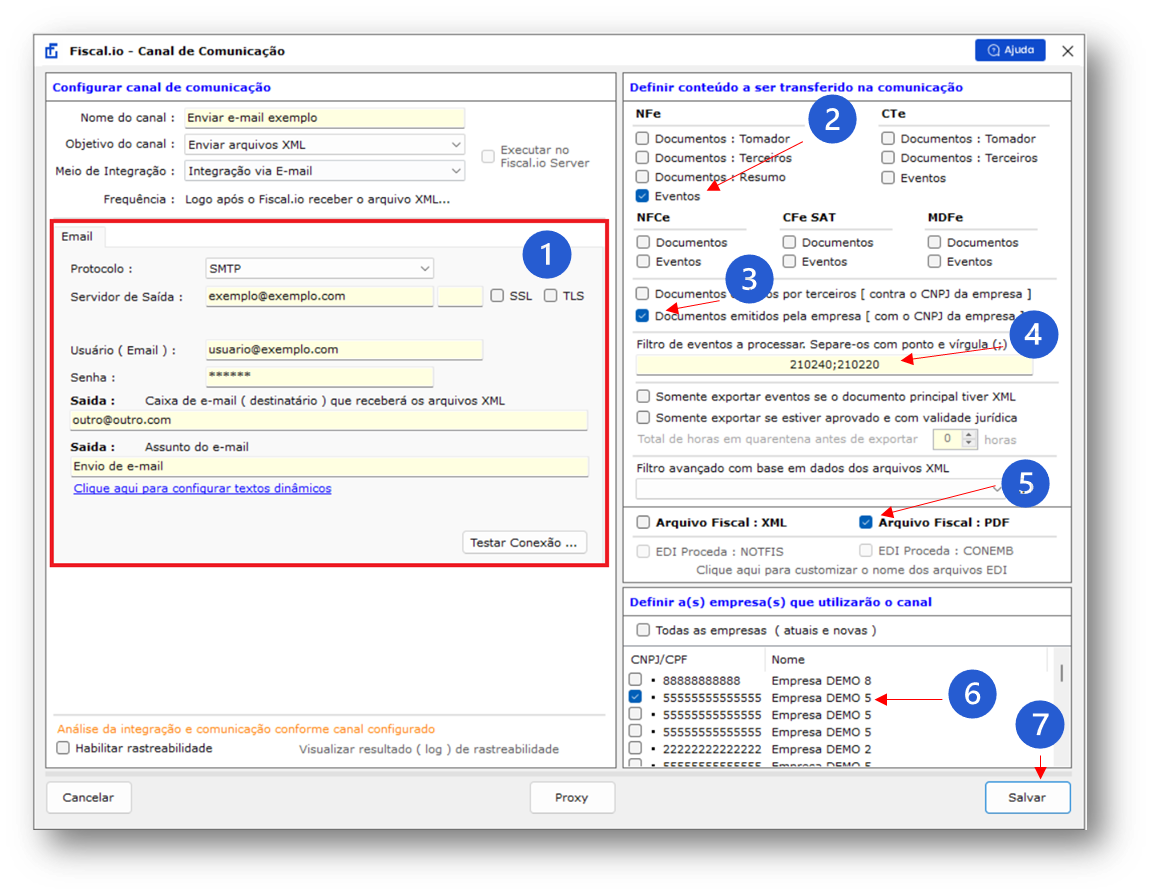Check the Empresa DEMO 8 row checkbox
The image size is (1152, 895).
636,680
